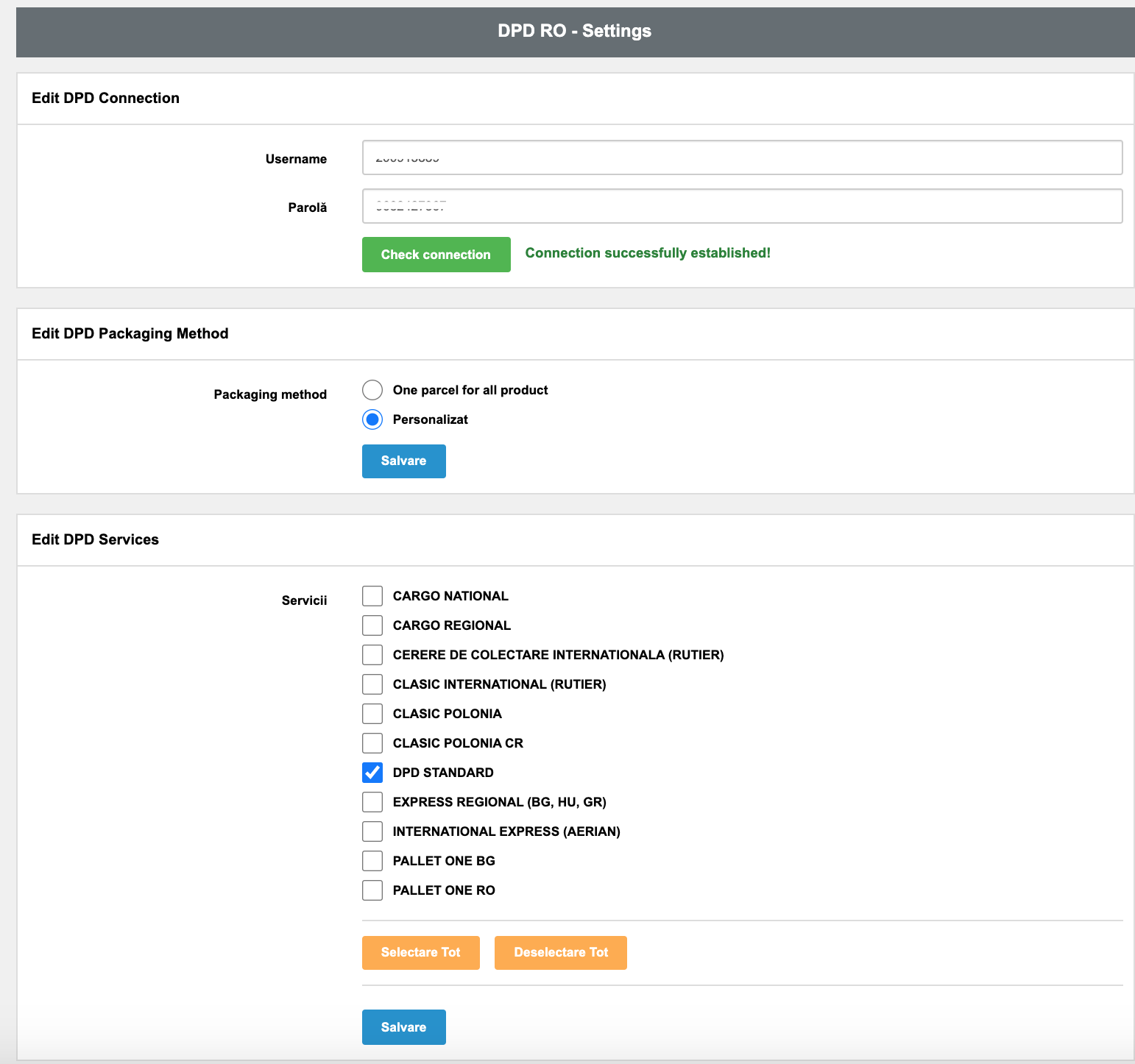Click the DPD RO - Settings title
Viewport: 1135px width, 1064px height.
coord(575,31)
